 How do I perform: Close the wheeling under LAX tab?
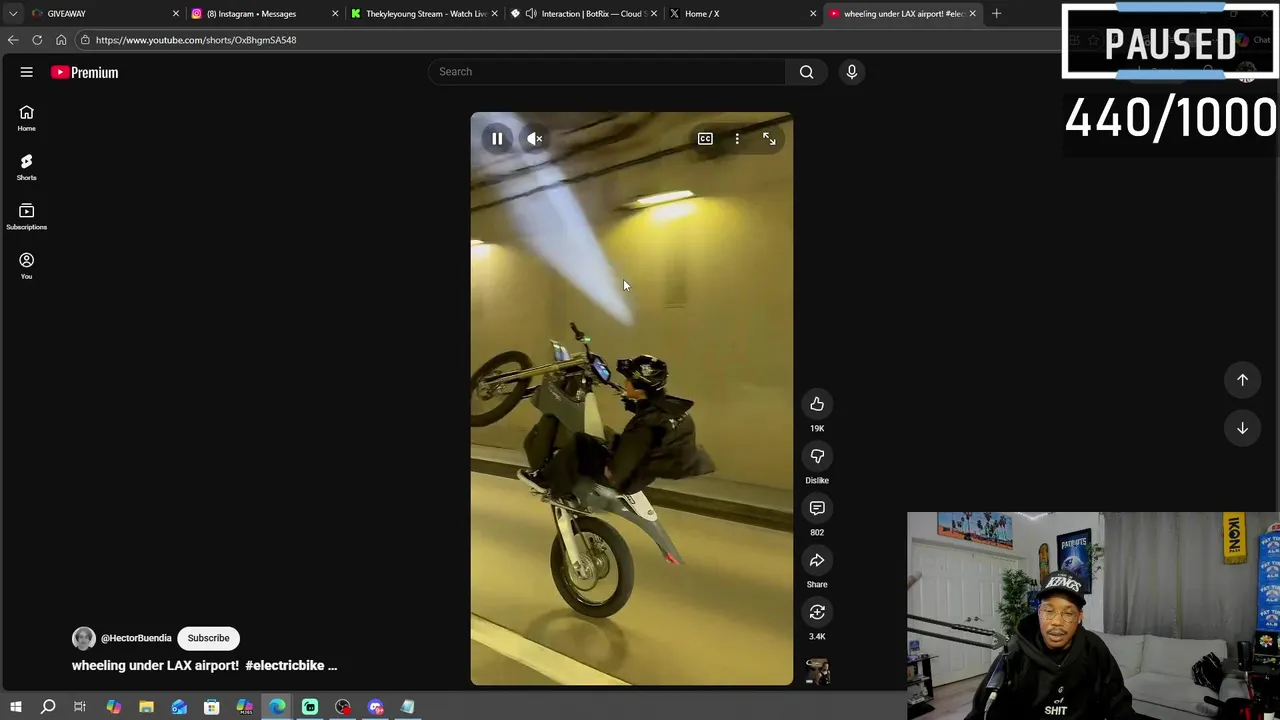pos(972,14)
